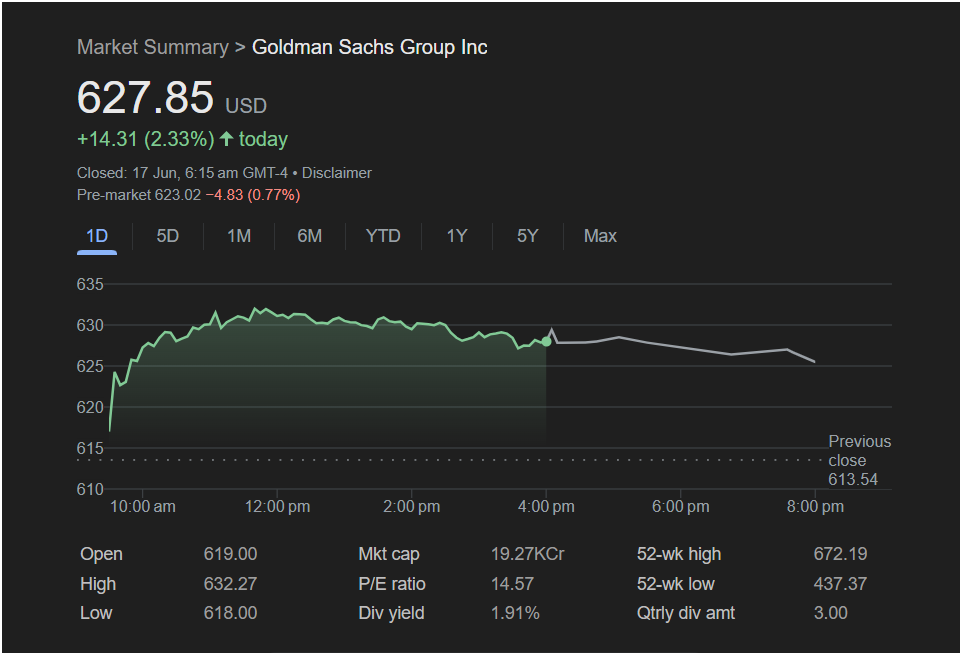This screenshot has width=962, height=655.
Task: Select the 1D time range tab
Action: click(97, 236)
